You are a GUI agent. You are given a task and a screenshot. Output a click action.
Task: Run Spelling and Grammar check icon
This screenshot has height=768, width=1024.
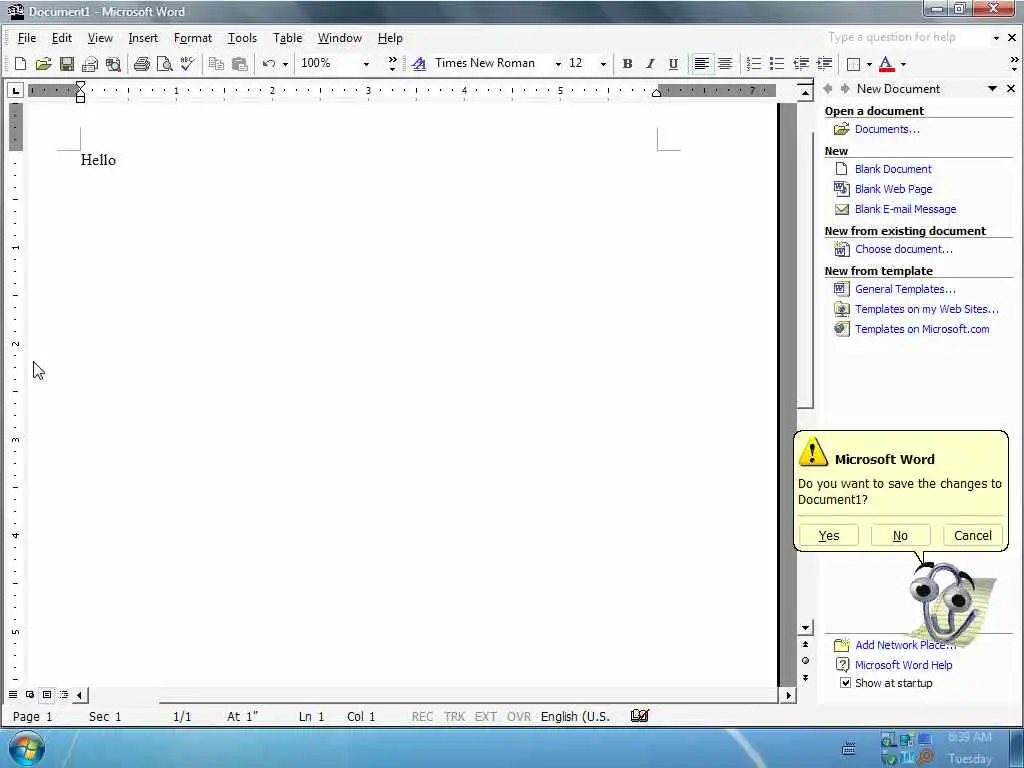point(187,63)
